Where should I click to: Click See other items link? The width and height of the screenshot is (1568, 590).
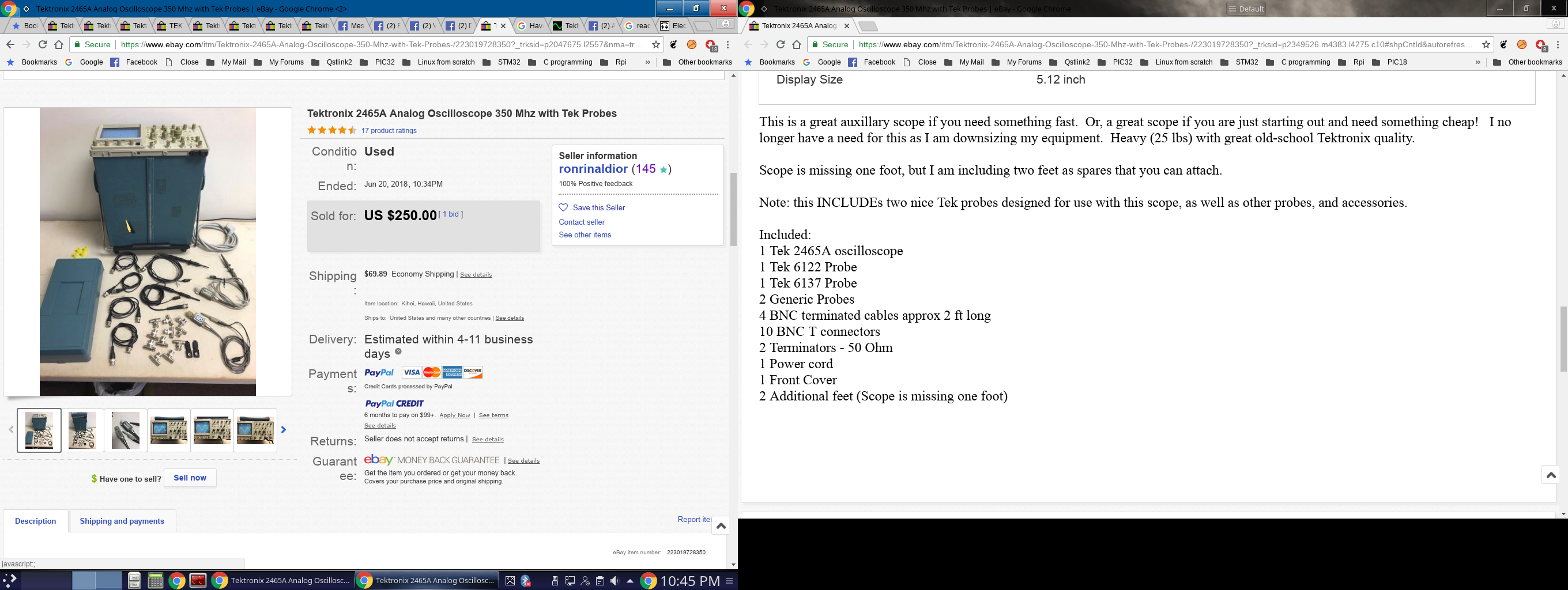(585, 235)
